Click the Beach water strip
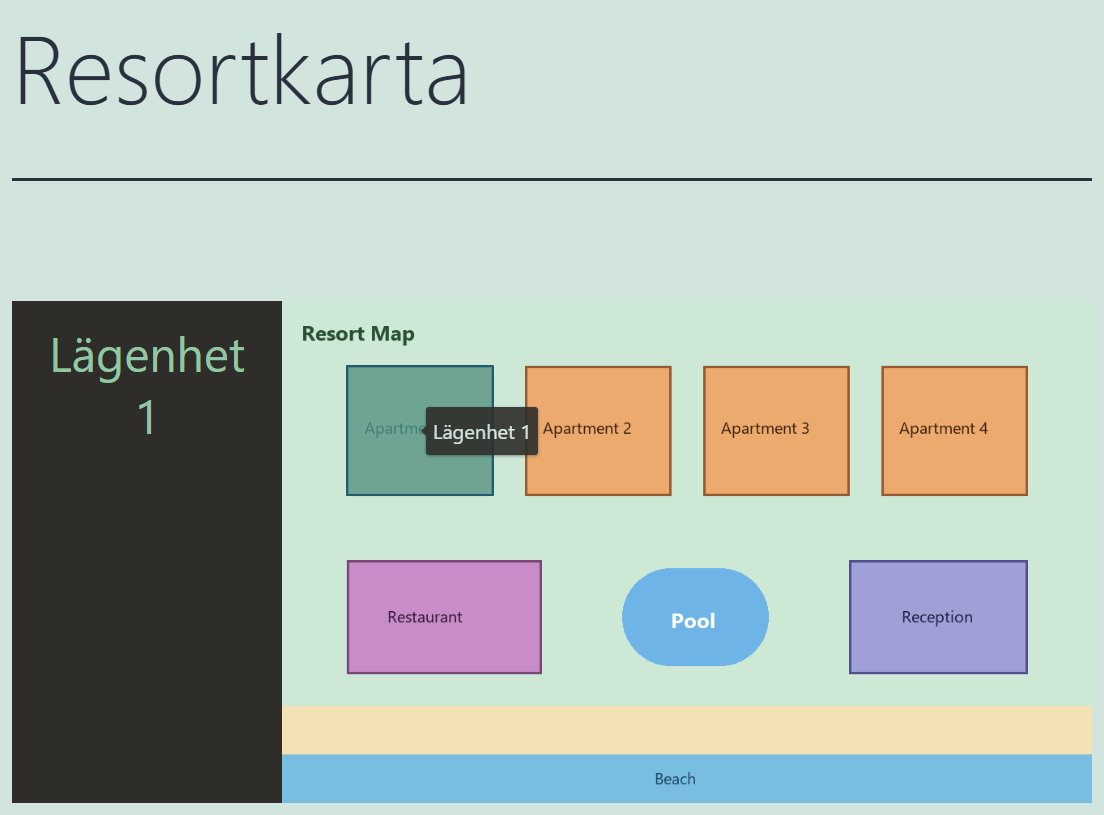The height and width of the screenshot is (815, 1104). 686,778
